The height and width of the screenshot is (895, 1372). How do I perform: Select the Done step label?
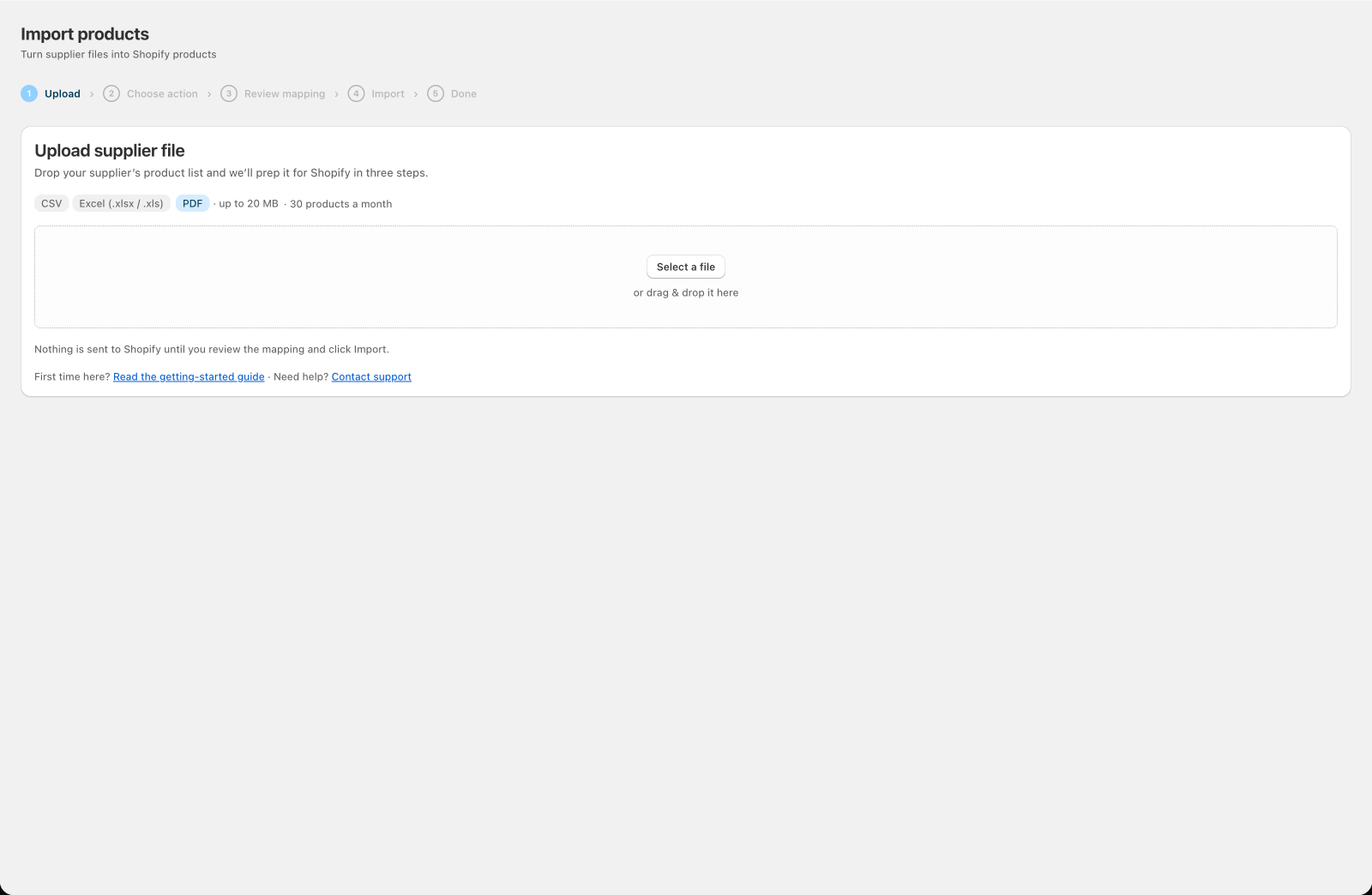(x=464, y=94)
